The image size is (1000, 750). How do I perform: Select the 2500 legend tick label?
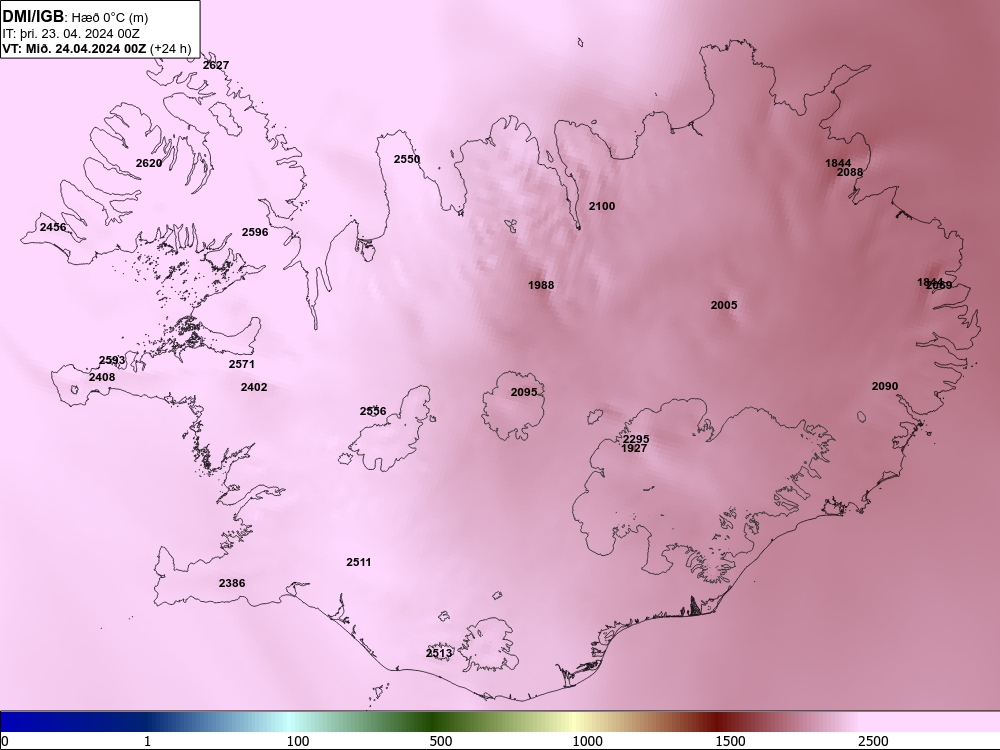coord(873,741)
